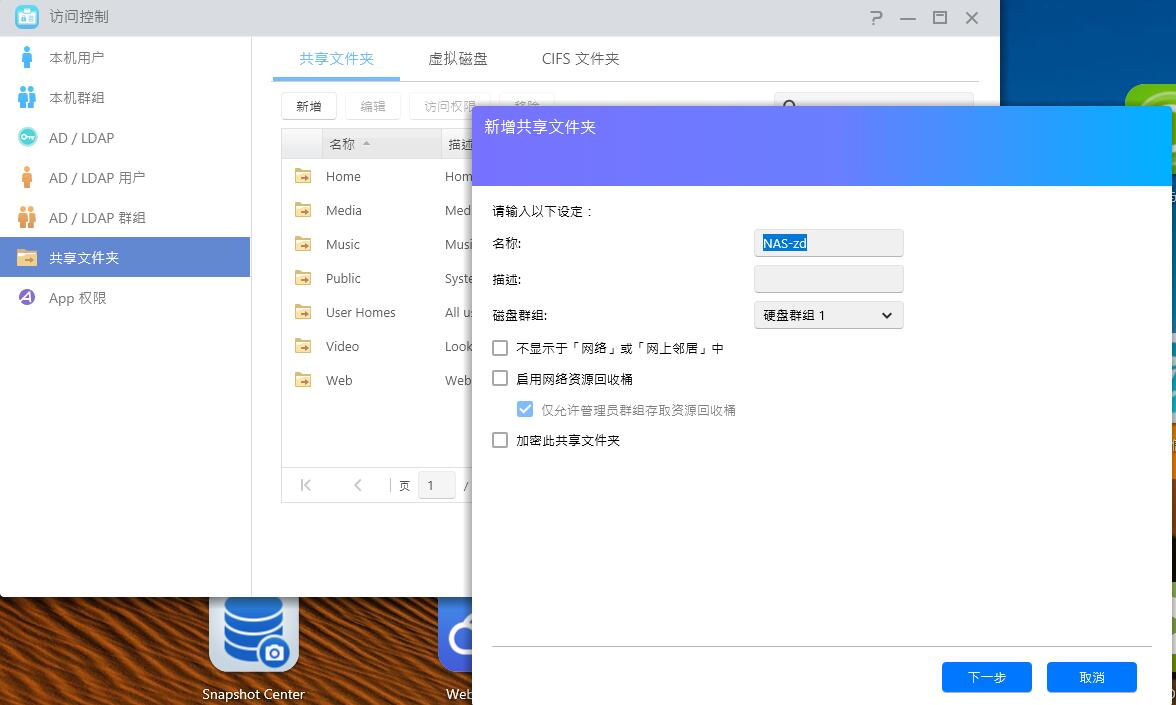Enable 不显示于「网络」或「网上邻居」中
1176x705 pixels.
500,347
